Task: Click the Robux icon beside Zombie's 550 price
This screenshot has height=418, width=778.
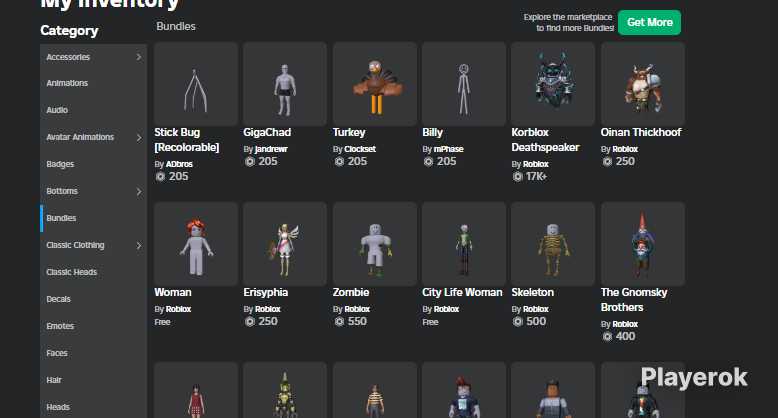Action: (339, 321)
